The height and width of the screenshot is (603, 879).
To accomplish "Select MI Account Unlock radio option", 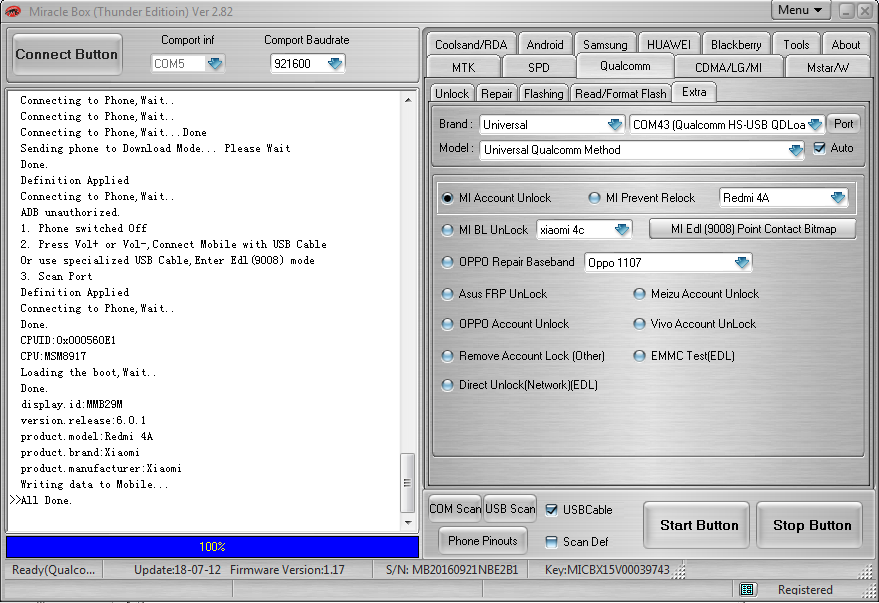I will coord(447,198).
